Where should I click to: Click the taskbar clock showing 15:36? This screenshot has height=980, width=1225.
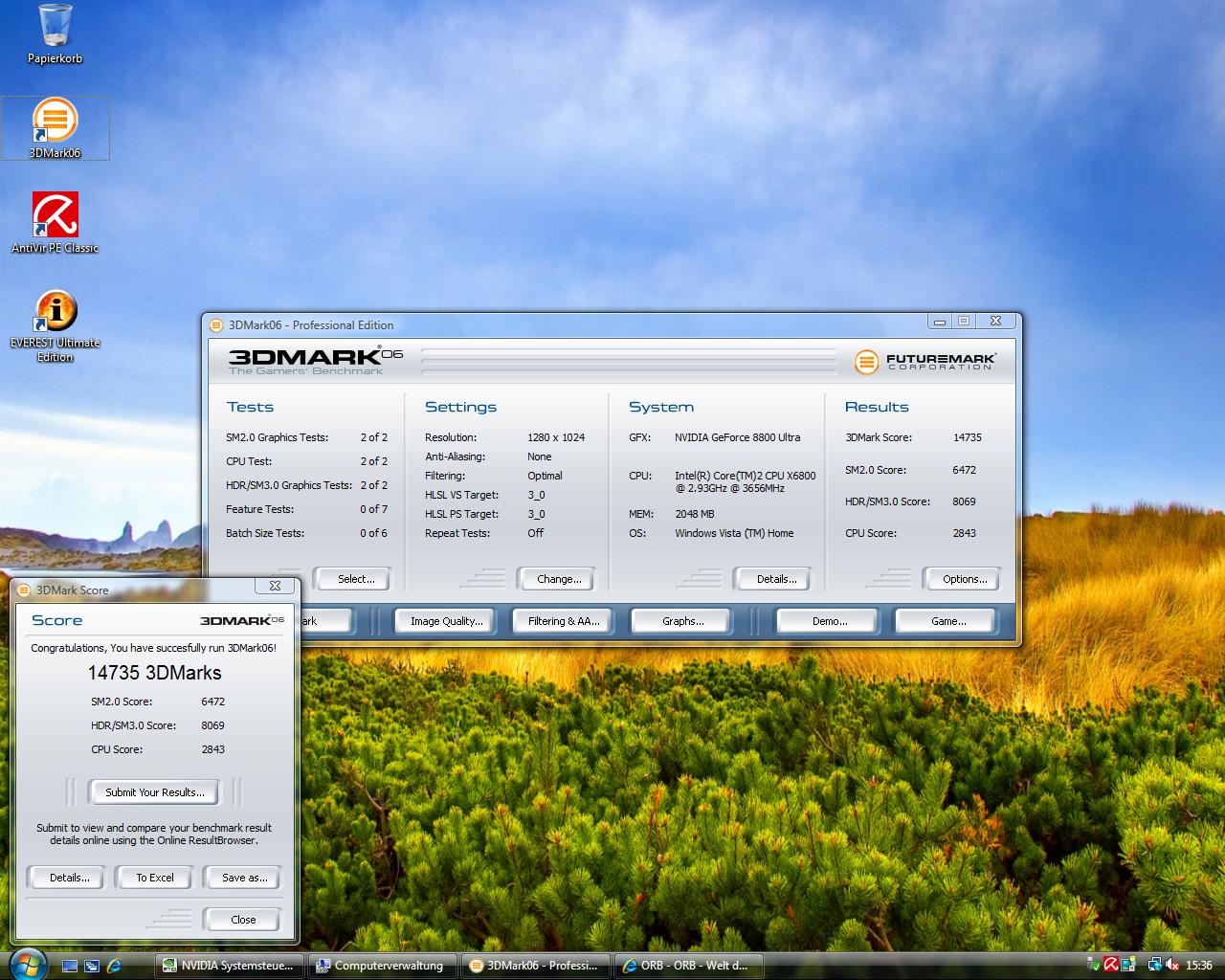1198,966
